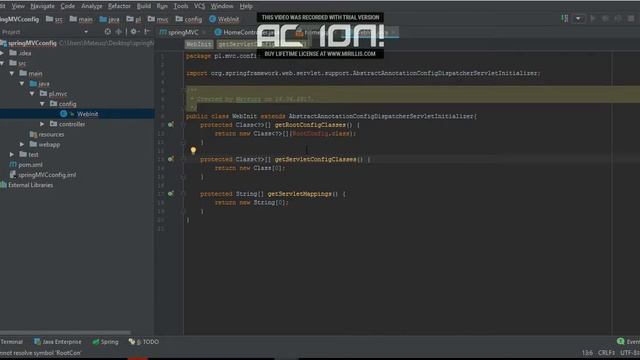Click getServletMappings method name in code

pyautogui.click(x=299, y=194)
